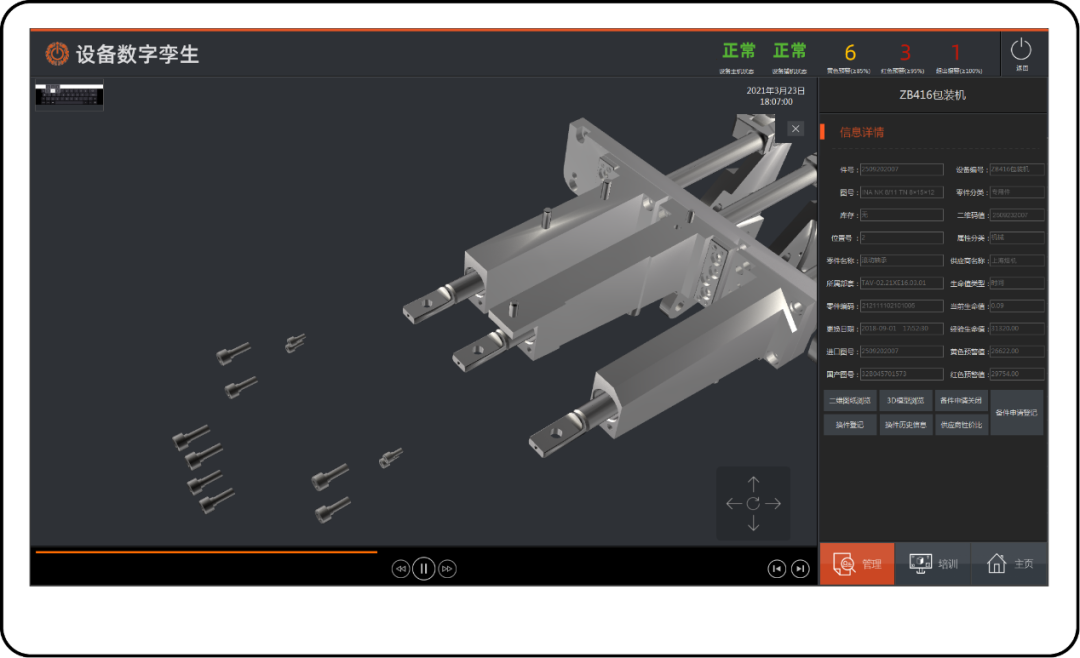The width and height of the screenshot is (1080, 658).
Task: Click the rotate view center icon
Action: click(753, 504)
